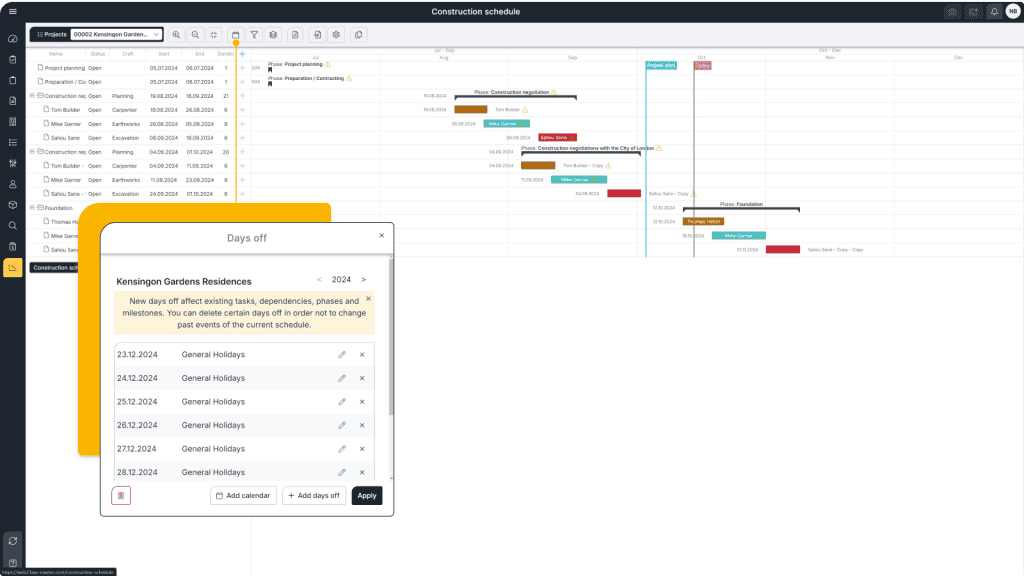Click the fit-to-screen toolbar icon
The height and width of the screenshot is (576, 1024).
pyautogui.click(x=215, y=34)
